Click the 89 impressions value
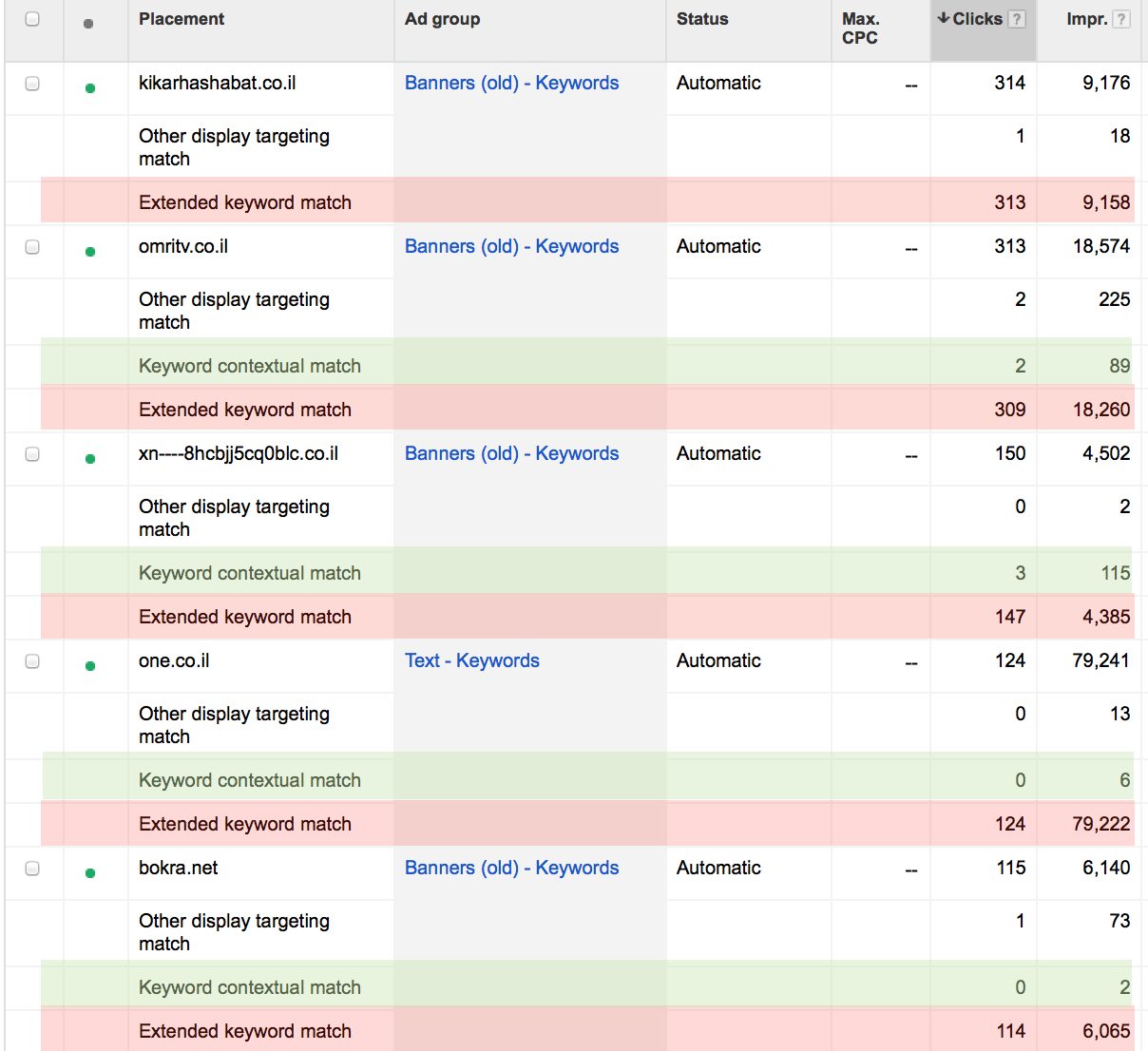The height and width of the screenshot is (1051, 1148). (x=1119, y=366)
